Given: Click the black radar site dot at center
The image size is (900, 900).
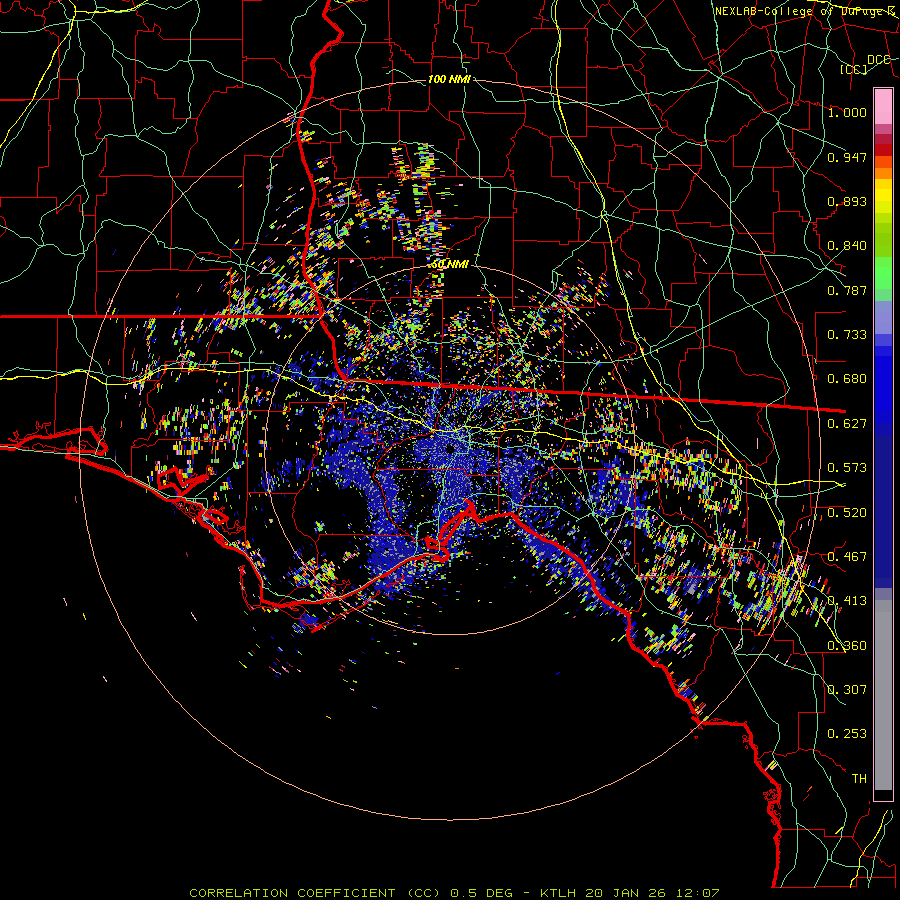Looking at the screenshot, I should point(449,447).
